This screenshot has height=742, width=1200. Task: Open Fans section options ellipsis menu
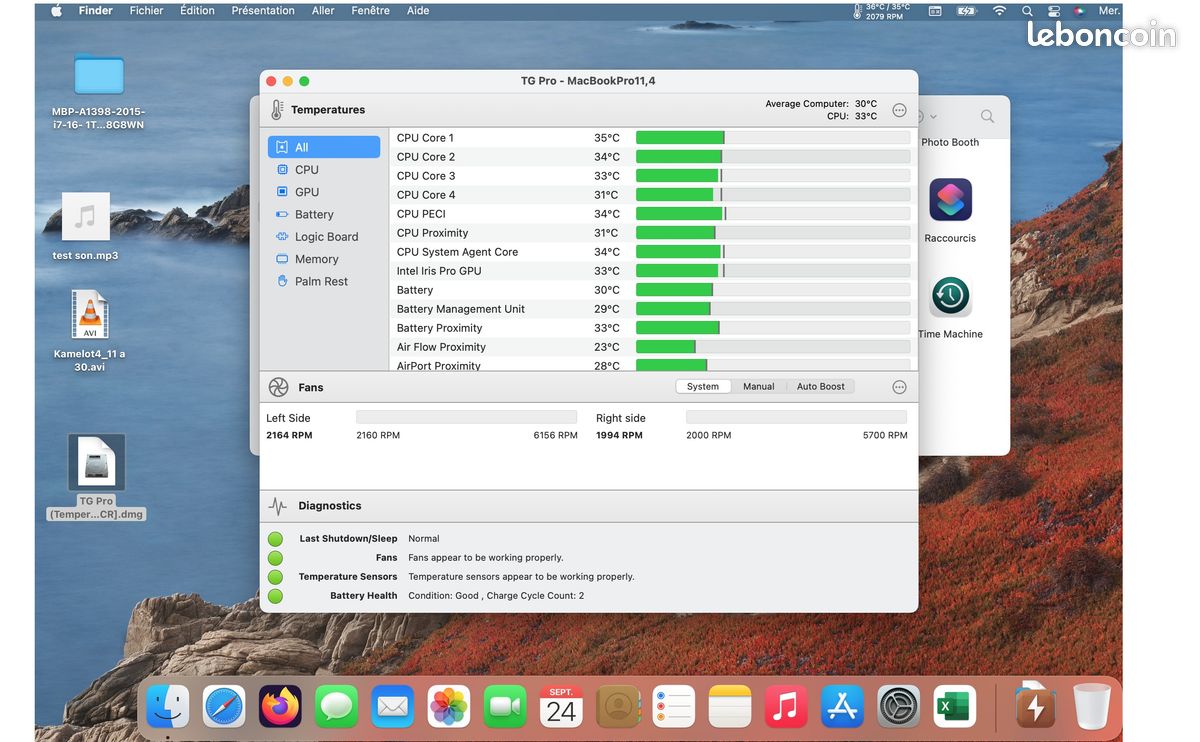pyautogui.click(x=899, y=387)
